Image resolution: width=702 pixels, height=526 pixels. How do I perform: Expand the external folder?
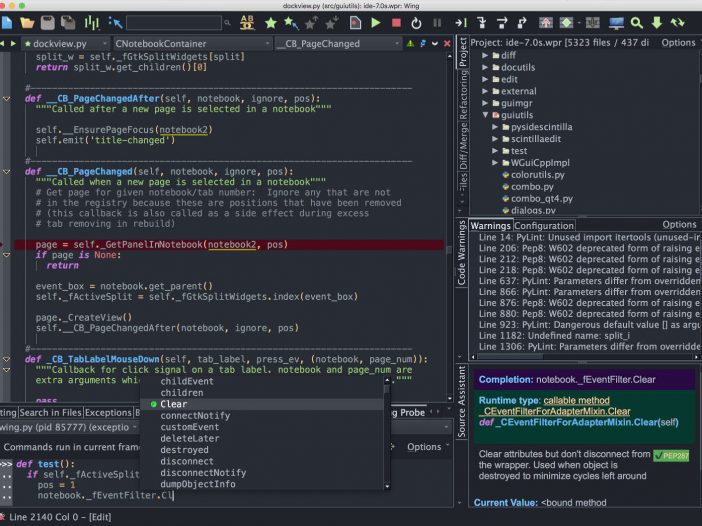point(485,91)
